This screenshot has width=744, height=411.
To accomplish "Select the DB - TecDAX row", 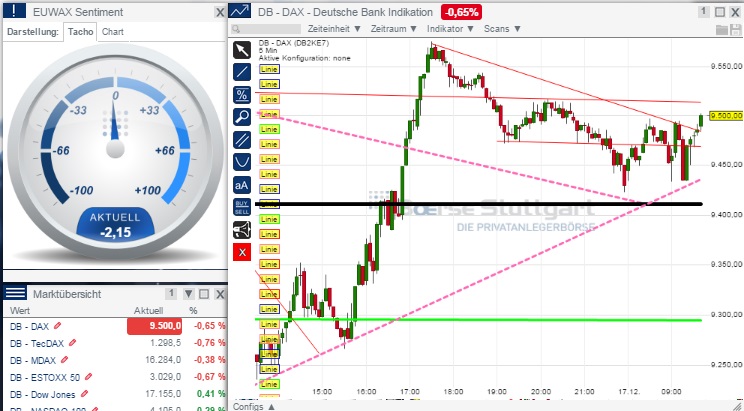I will tap(115, 343).
